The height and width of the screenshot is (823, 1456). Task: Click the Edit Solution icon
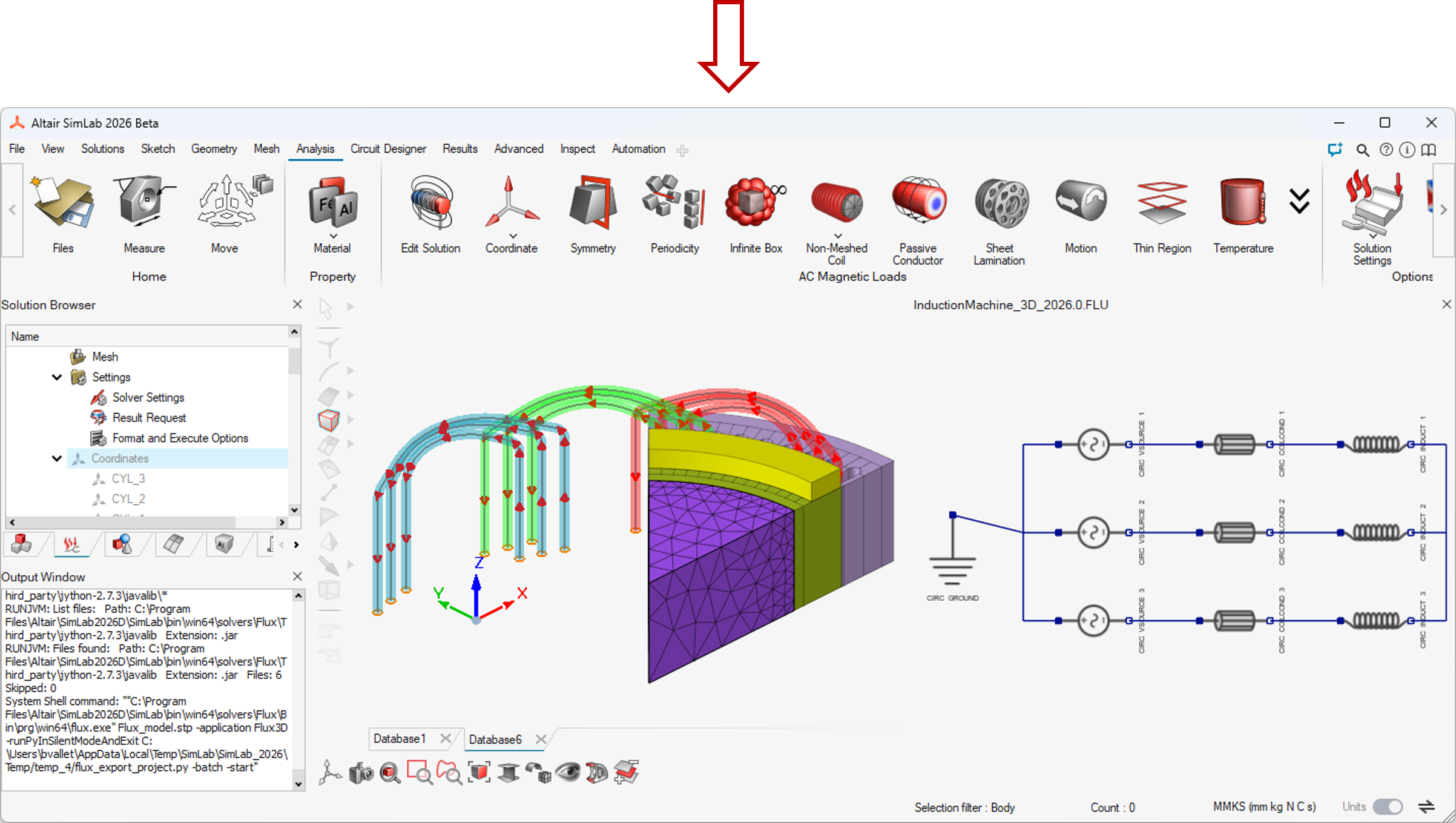(x=430, y=203)
